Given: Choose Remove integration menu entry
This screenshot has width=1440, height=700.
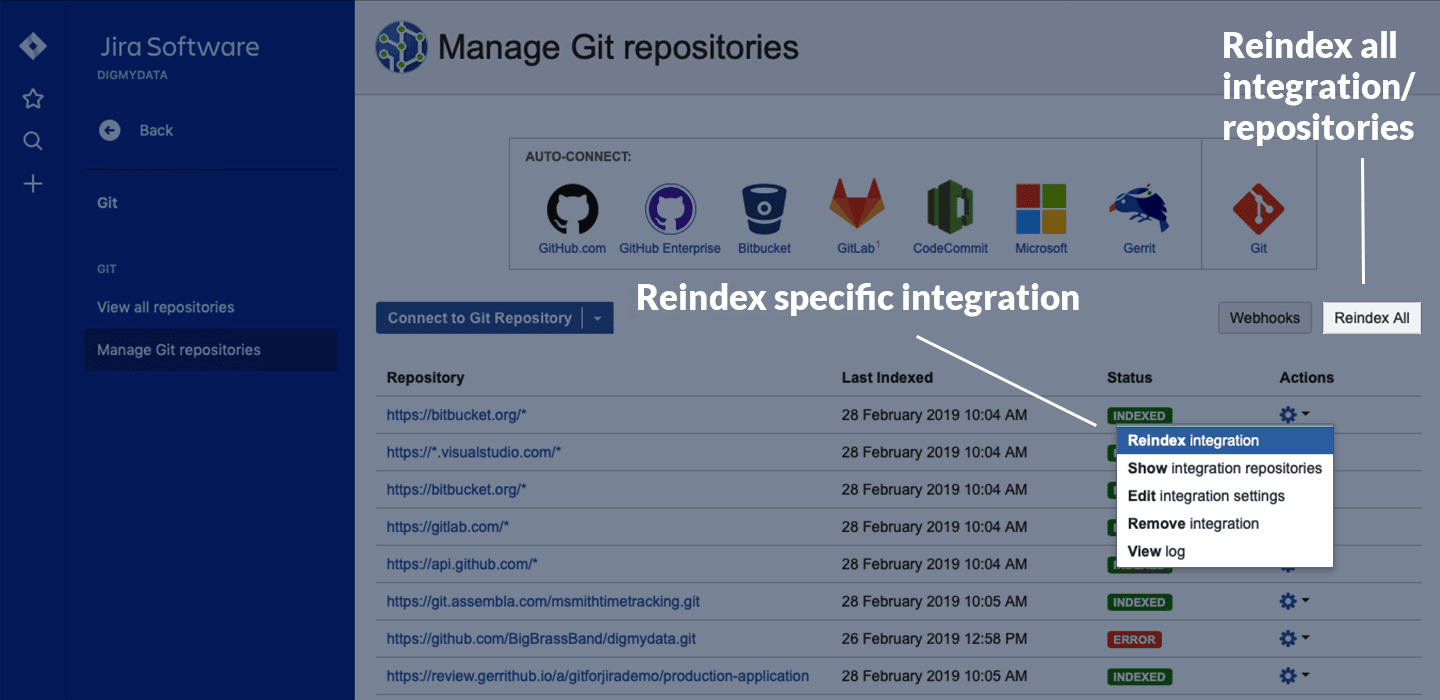Looking at the screenshot, I should [x=1193, y=523].
